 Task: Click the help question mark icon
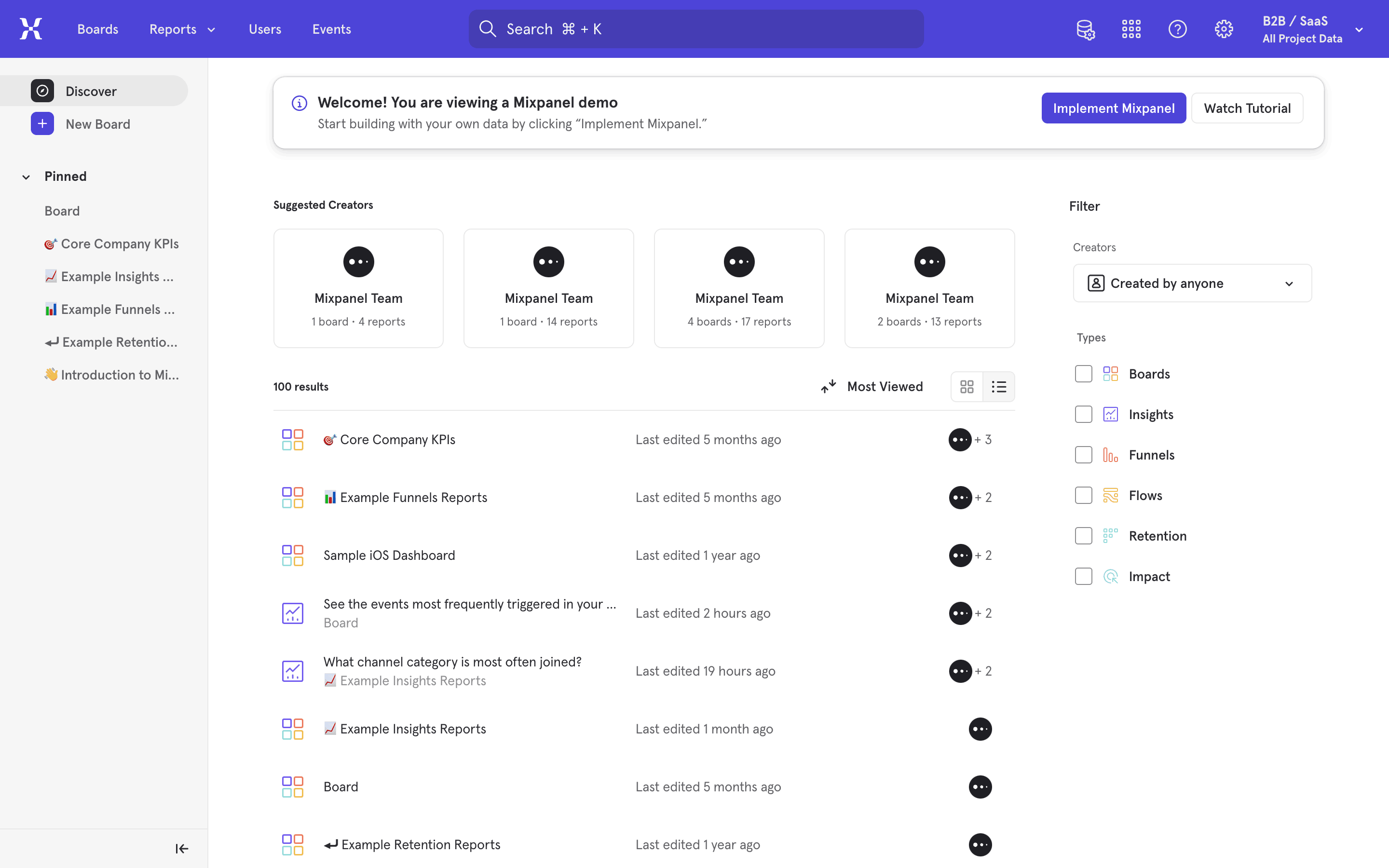[x=1177, y=29]
